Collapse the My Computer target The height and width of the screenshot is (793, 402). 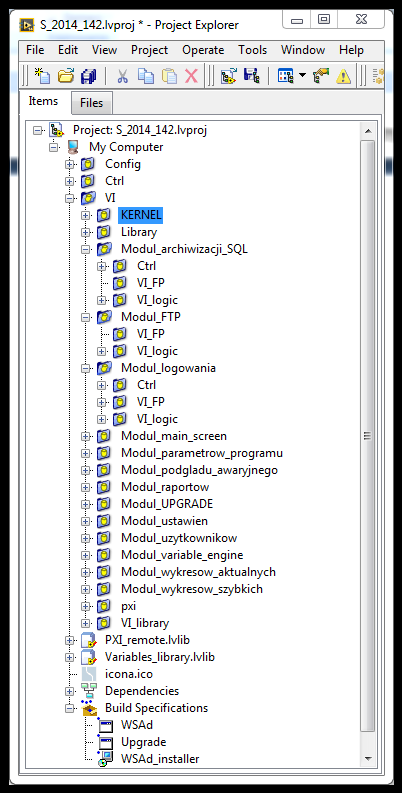point(53,147)
